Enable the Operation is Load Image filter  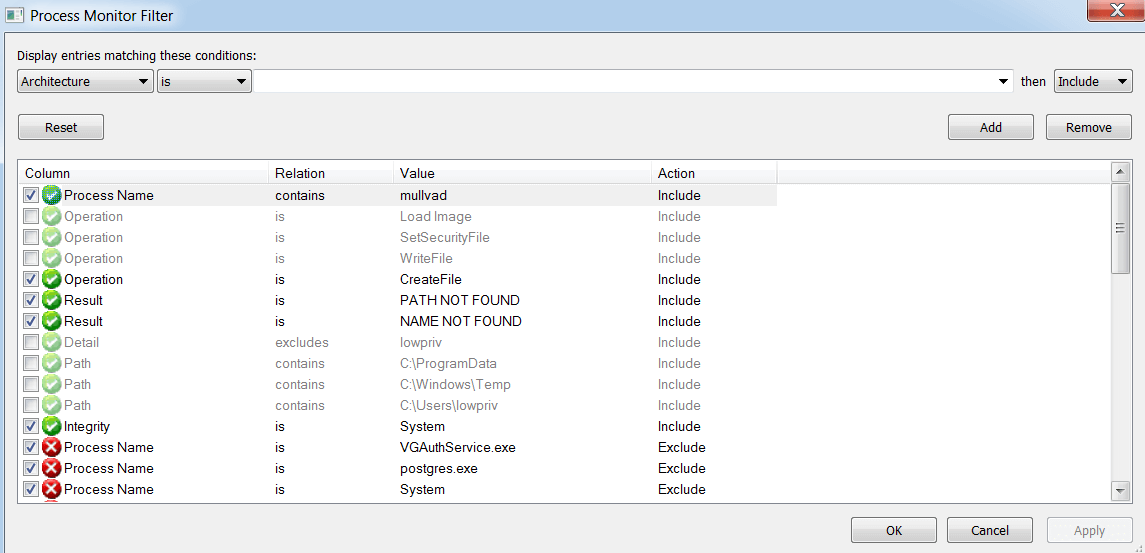[31, 216]
